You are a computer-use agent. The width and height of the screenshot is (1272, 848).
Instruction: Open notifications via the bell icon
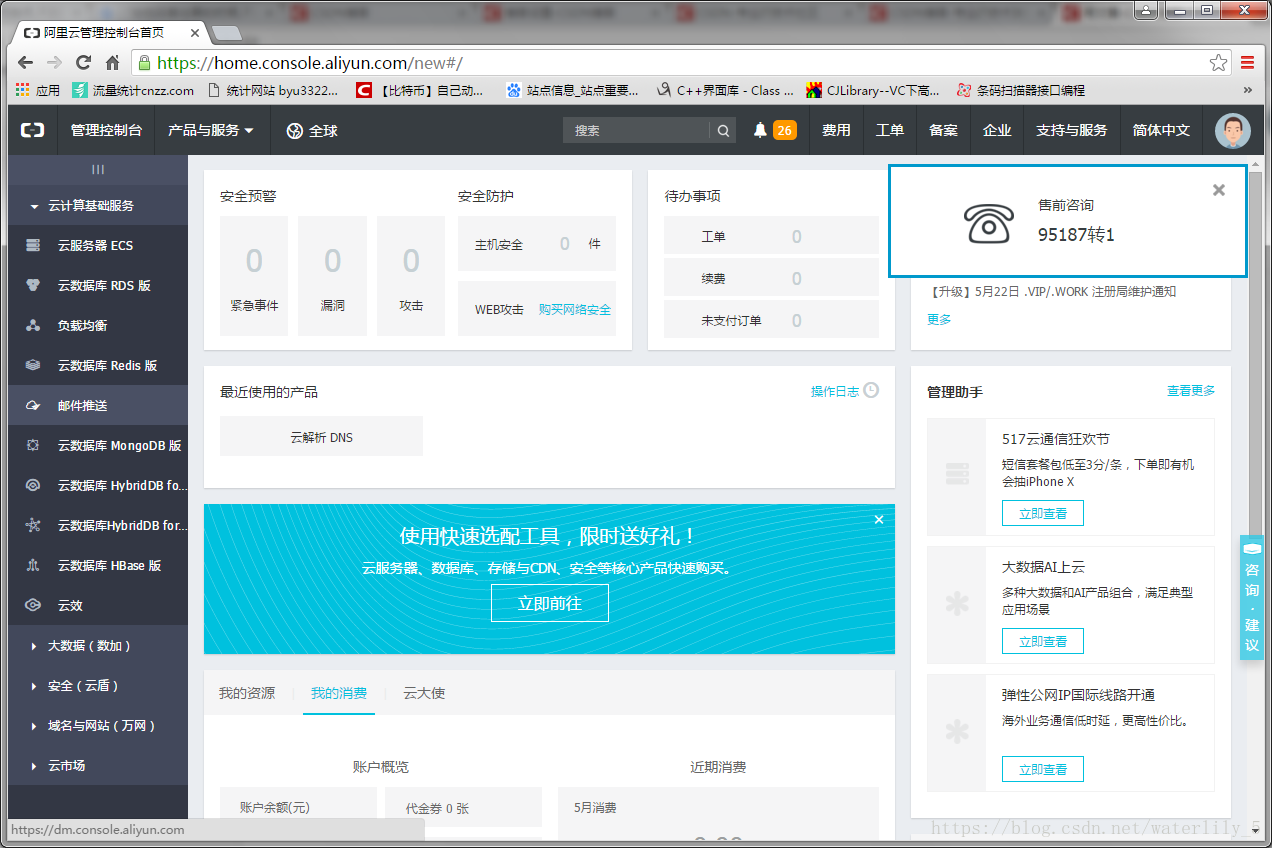pos(756,130)
